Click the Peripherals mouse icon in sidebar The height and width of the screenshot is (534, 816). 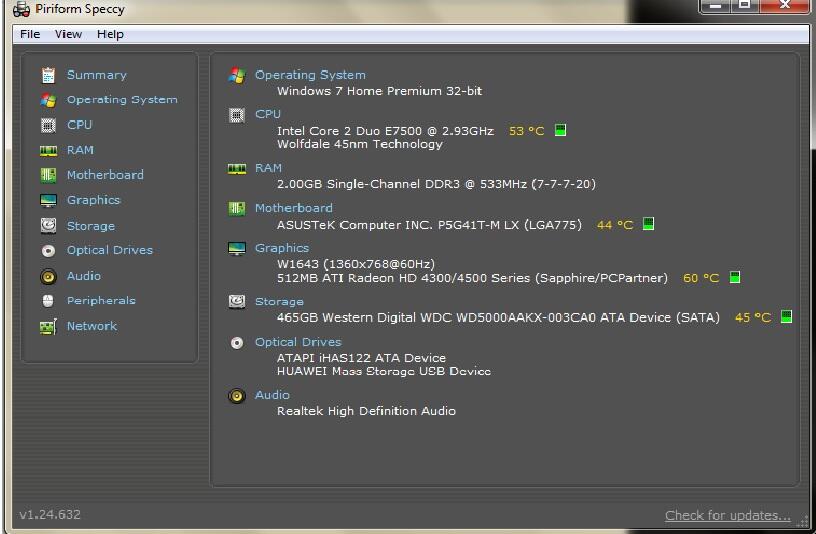(x=48, y=301)
